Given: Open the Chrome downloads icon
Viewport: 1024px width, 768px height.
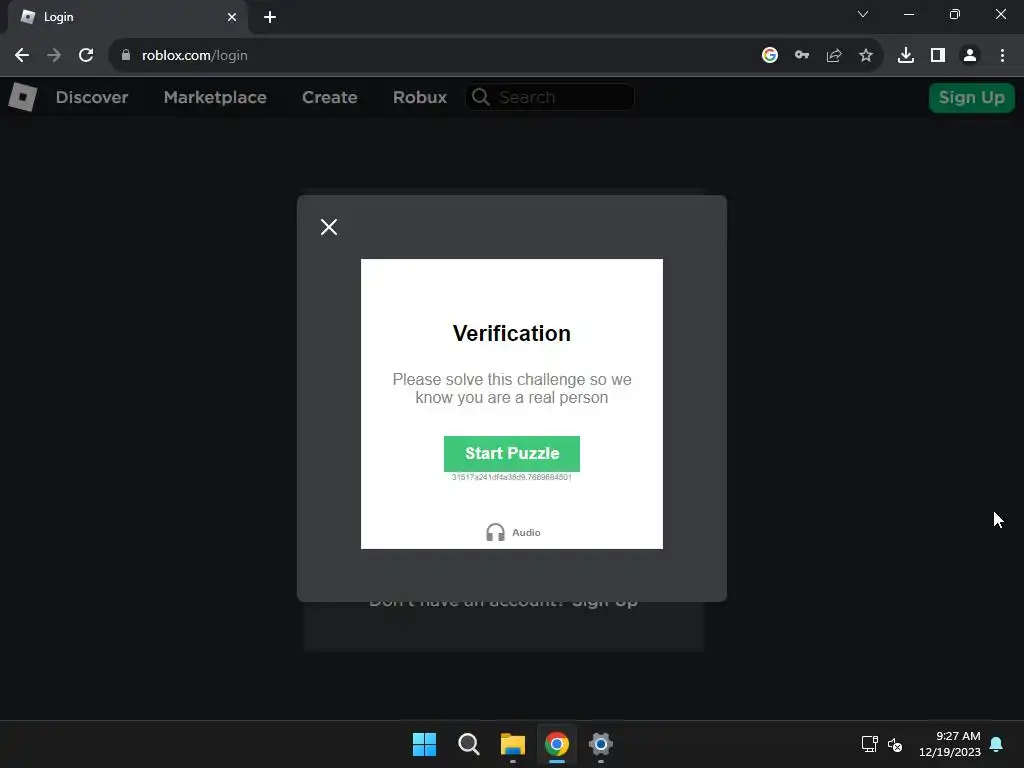Looking at the screenshot, I should (x=905, y=56).
